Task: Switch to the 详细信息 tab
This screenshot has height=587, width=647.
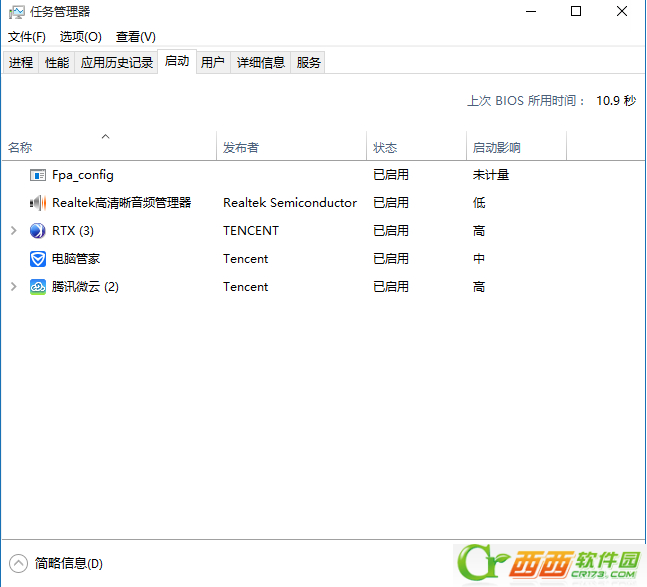Action: (261, 63)
